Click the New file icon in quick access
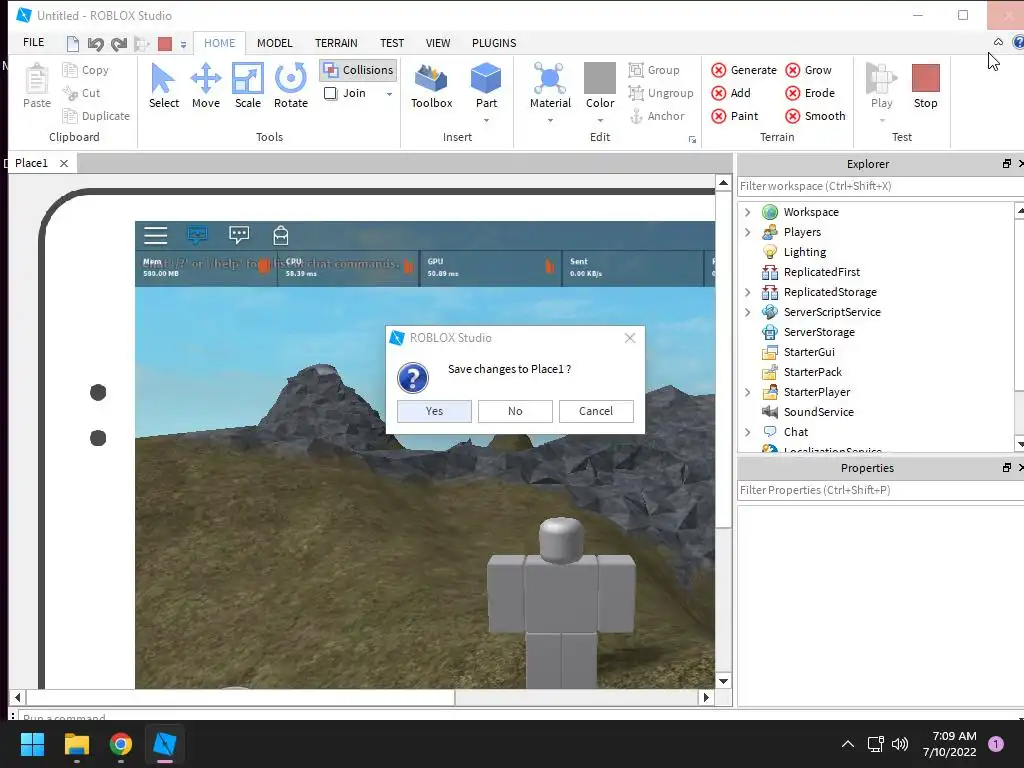Viewport: 1024px width, 768px height. click(72, 44)
